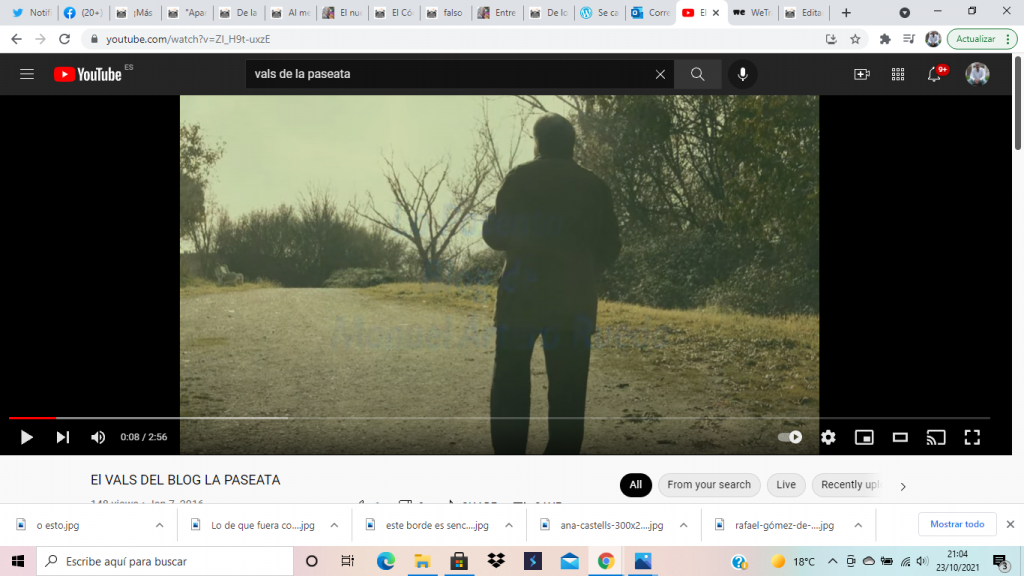Reload the current page

click(64, 39)
